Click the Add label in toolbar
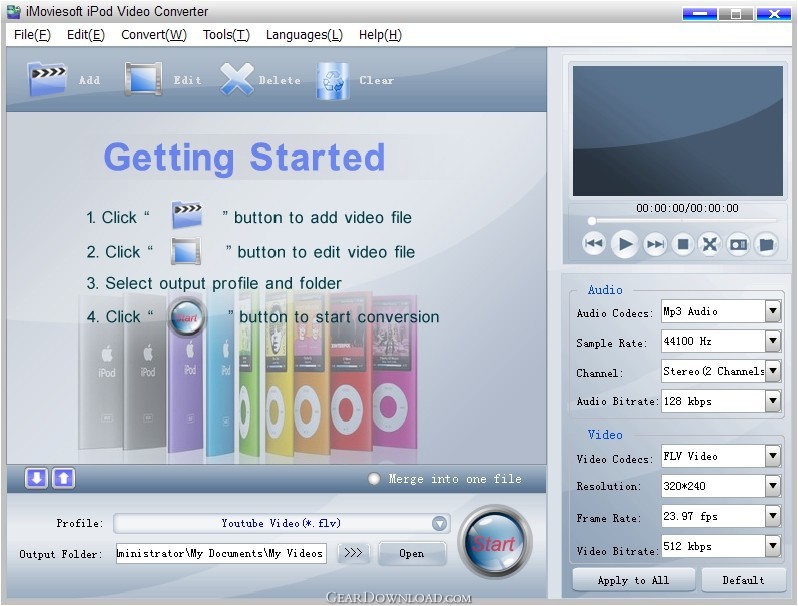The width and height of the screenshot is (798, 606). [90, 80]
